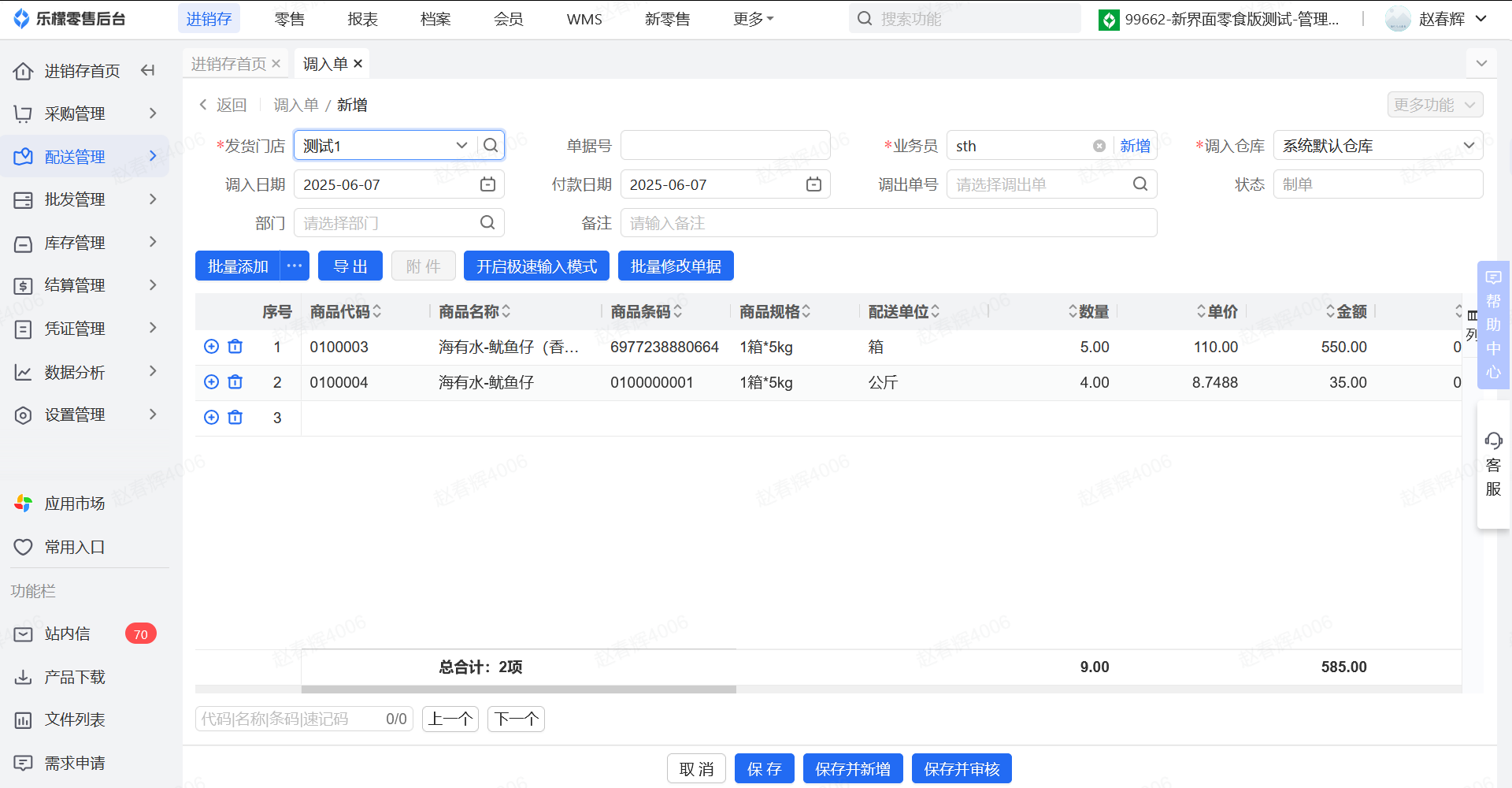Viewport: 1512px width, 788px height.
Task: Click 产品下载 download icon
Action: pyautogui.click(x=23, y=677)
